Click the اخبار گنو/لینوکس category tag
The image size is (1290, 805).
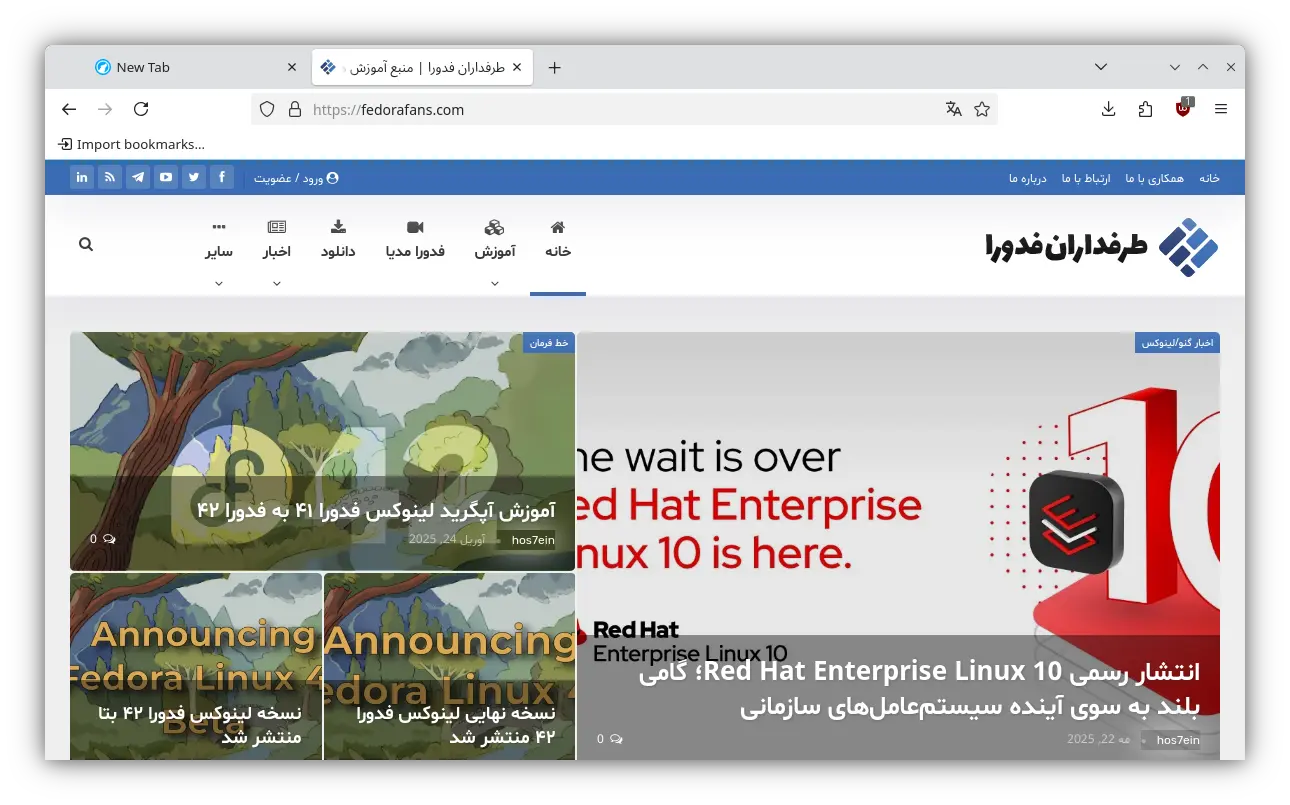(1177, 342)
